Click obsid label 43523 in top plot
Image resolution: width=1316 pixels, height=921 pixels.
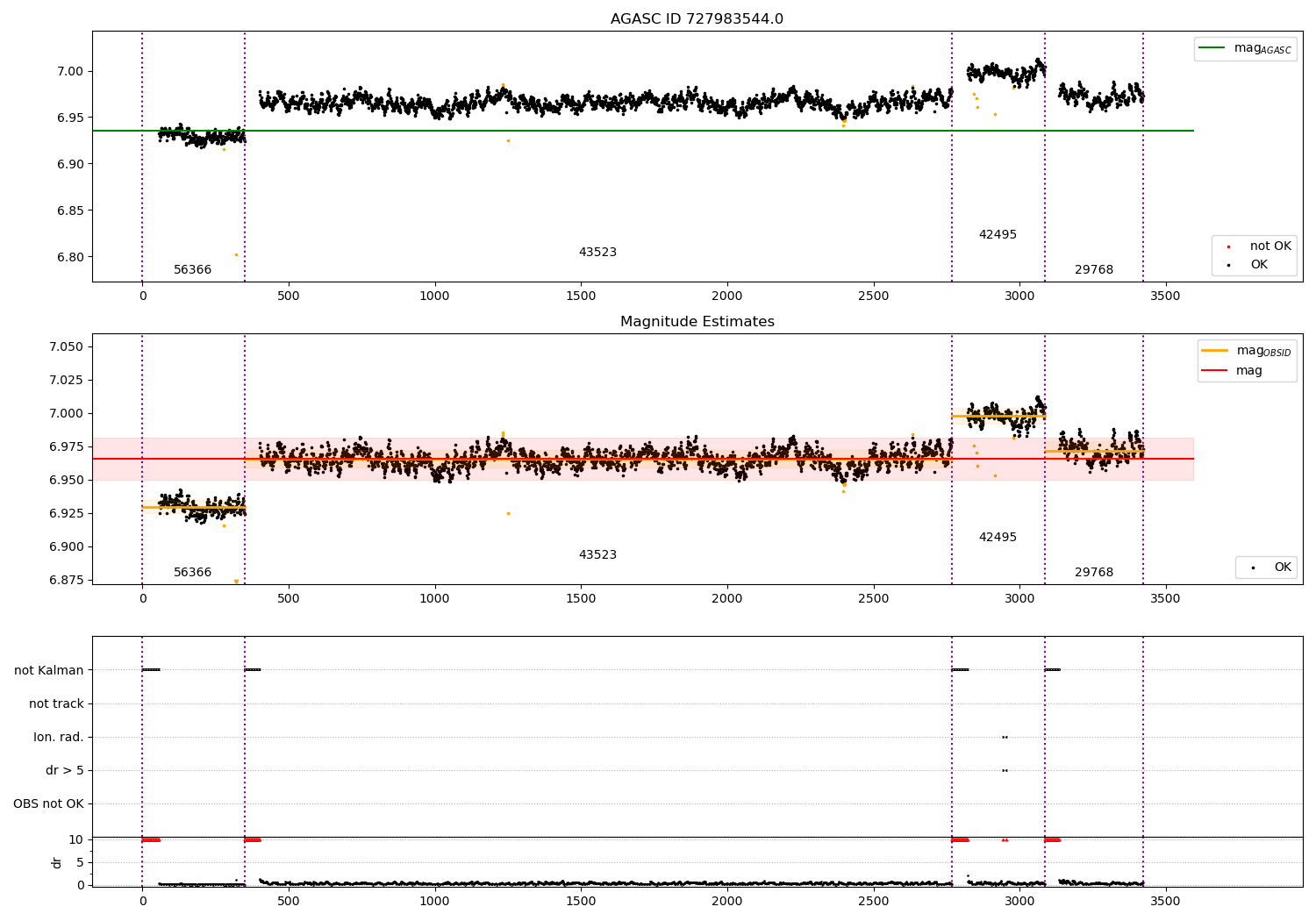pos(597,253)
